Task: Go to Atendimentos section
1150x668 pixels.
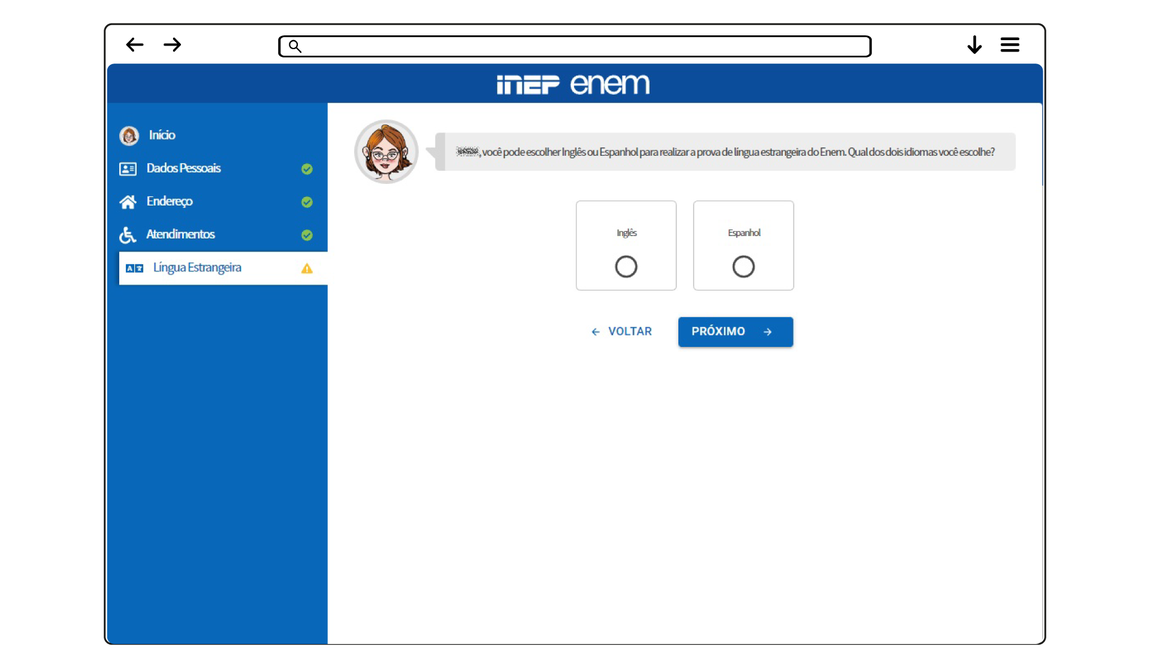Action: tap(180, 234)
